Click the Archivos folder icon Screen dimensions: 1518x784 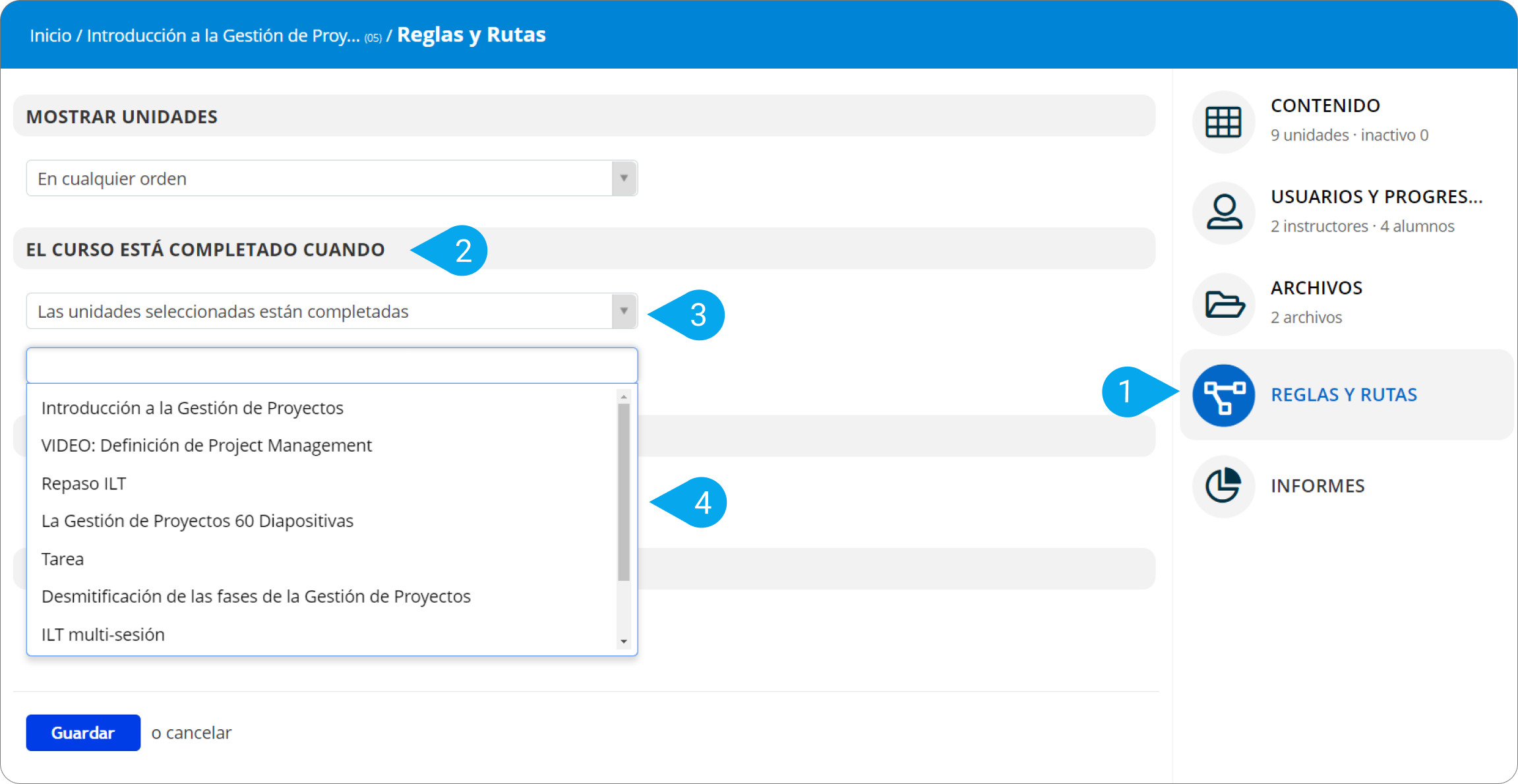pos(1223,304)
